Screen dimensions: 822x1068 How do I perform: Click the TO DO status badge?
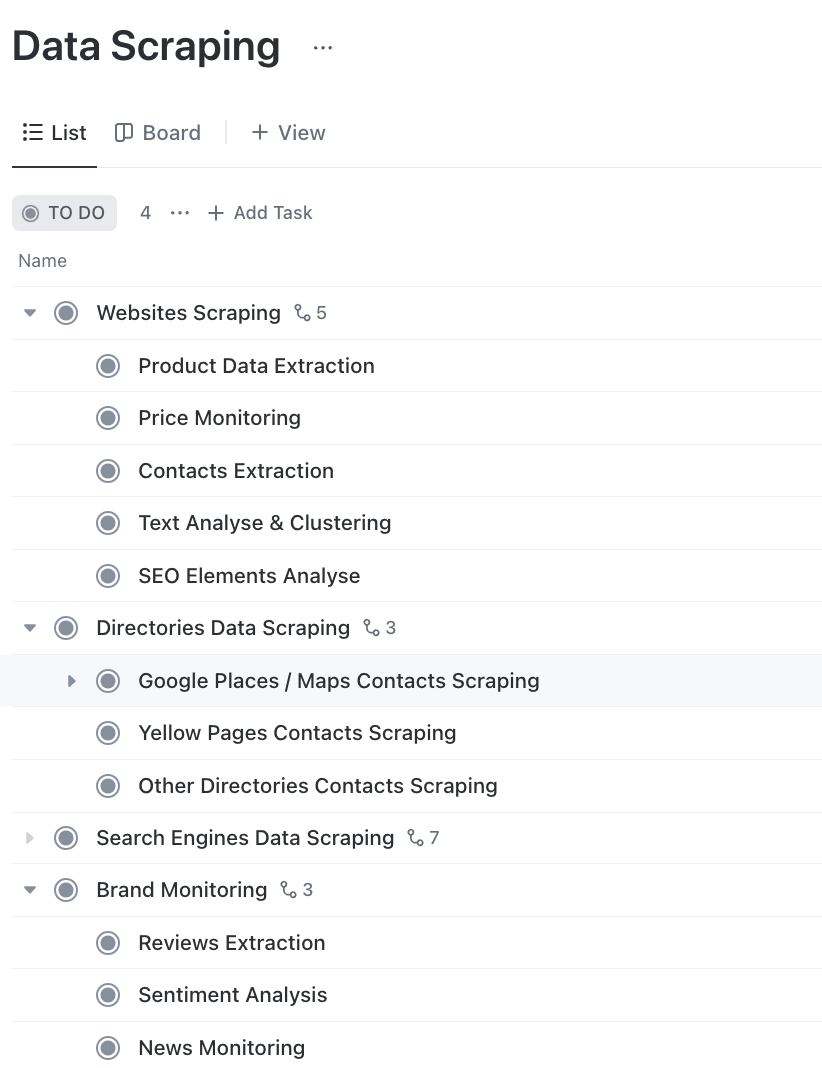(x=64, y=213)
